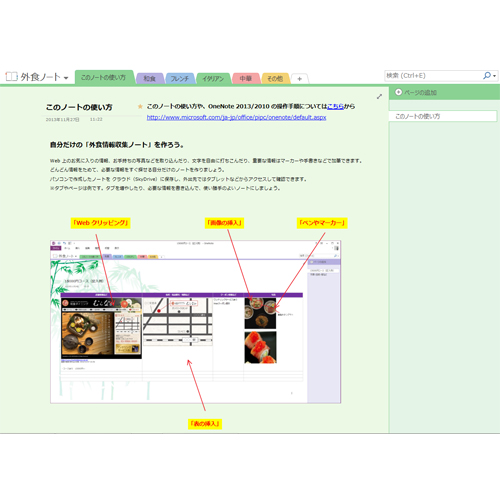Select the このノートの使い方 section tab
Viewport: 500px width, 500px height.
[104, 77]
